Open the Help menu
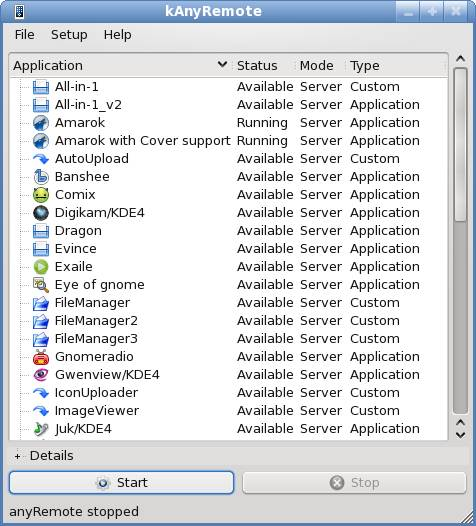The width and height of the screenshot is (476, 526). coord(117,35)
